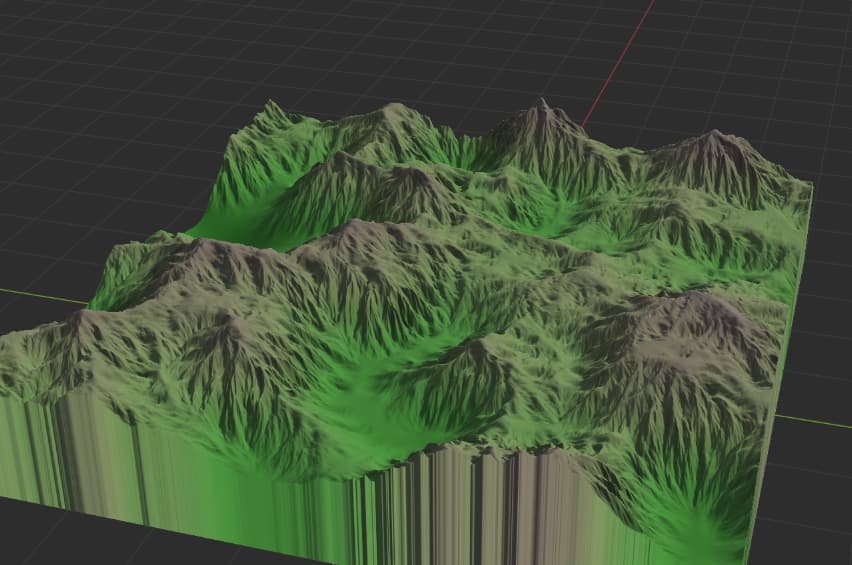Click the rear-left corner mountain peak
The image size is (852, 565).
[272, 105]
